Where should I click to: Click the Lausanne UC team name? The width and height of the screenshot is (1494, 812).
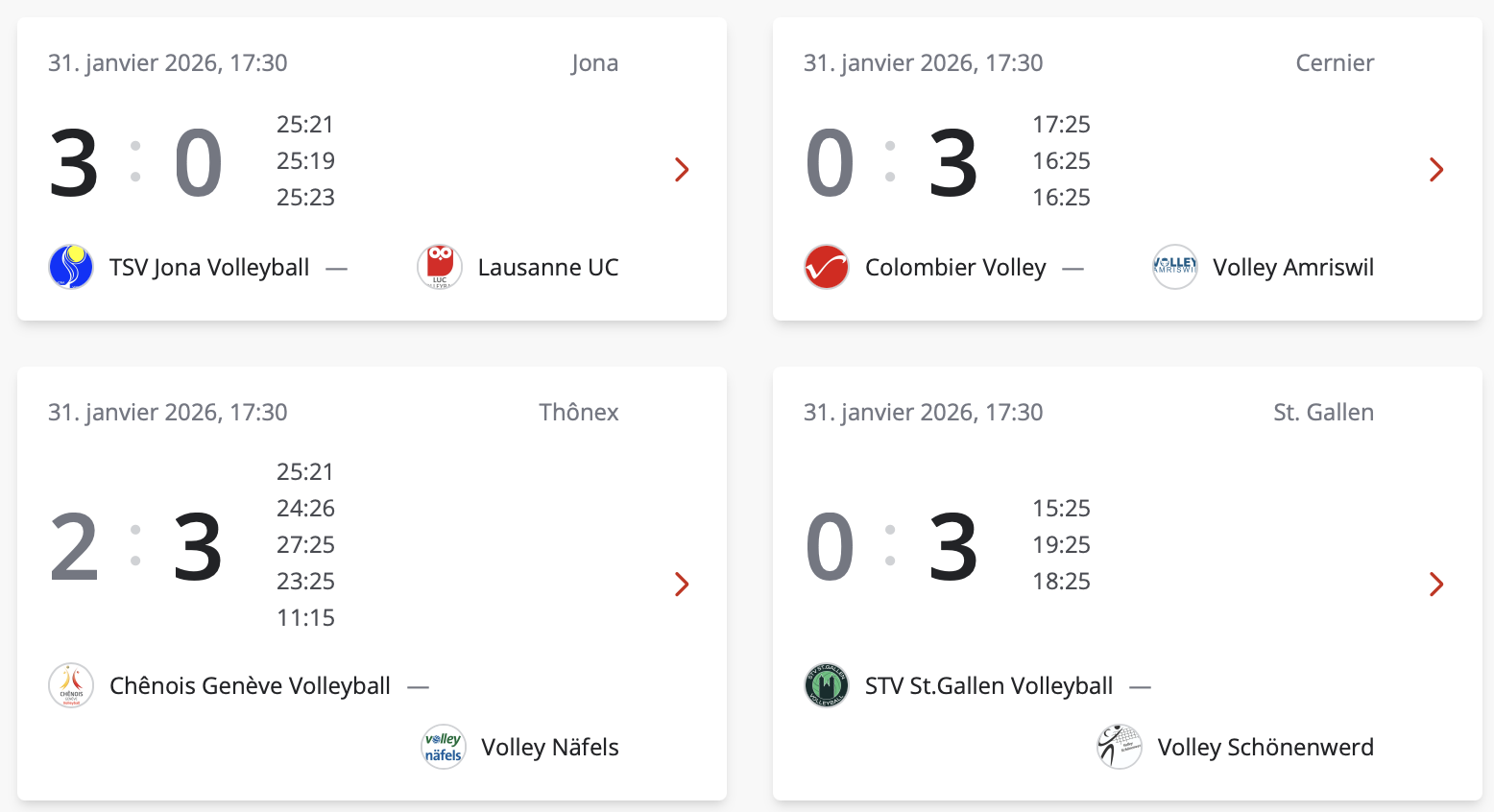click(x=548, y=267)
